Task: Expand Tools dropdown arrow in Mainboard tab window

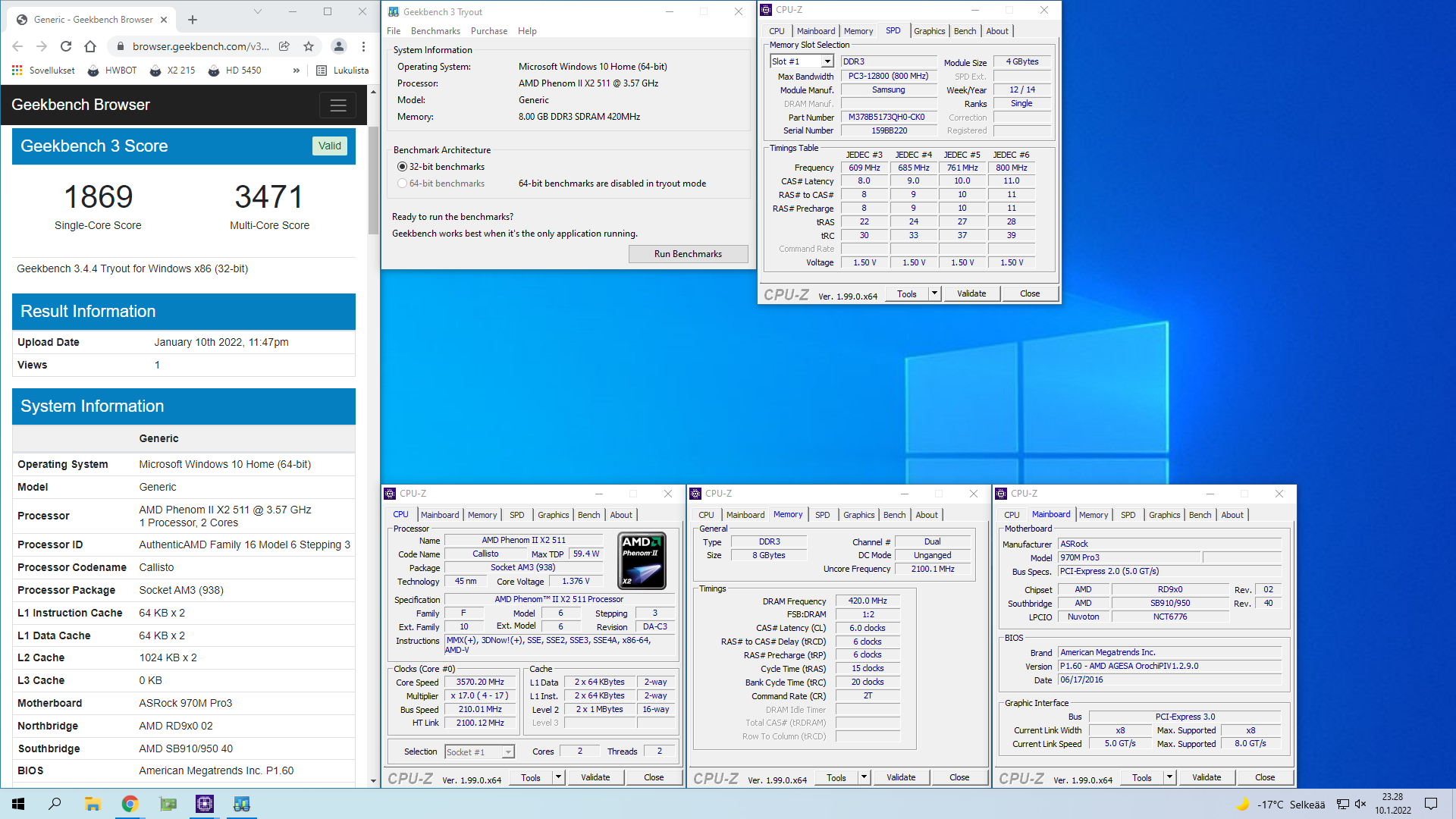Action: coord(1169,777)
